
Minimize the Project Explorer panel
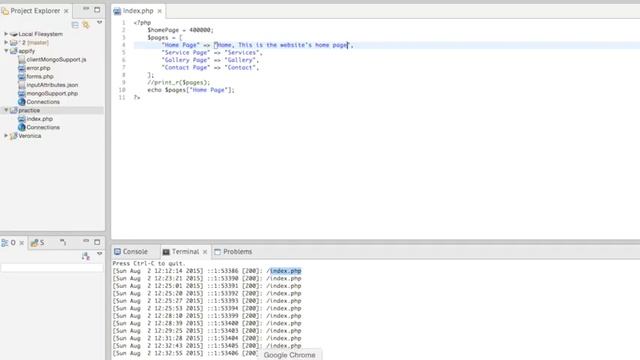tap(86, 9)
